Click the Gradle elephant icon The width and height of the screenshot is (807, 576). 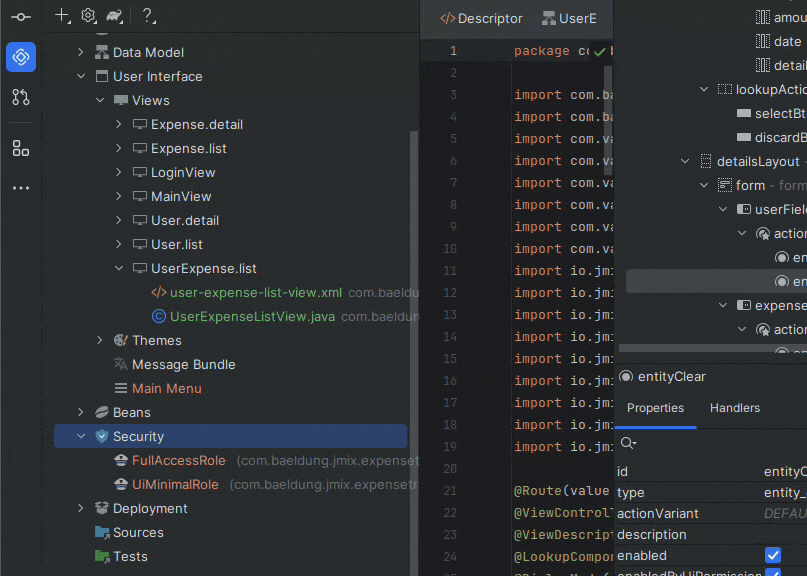(x=115, y=16)
